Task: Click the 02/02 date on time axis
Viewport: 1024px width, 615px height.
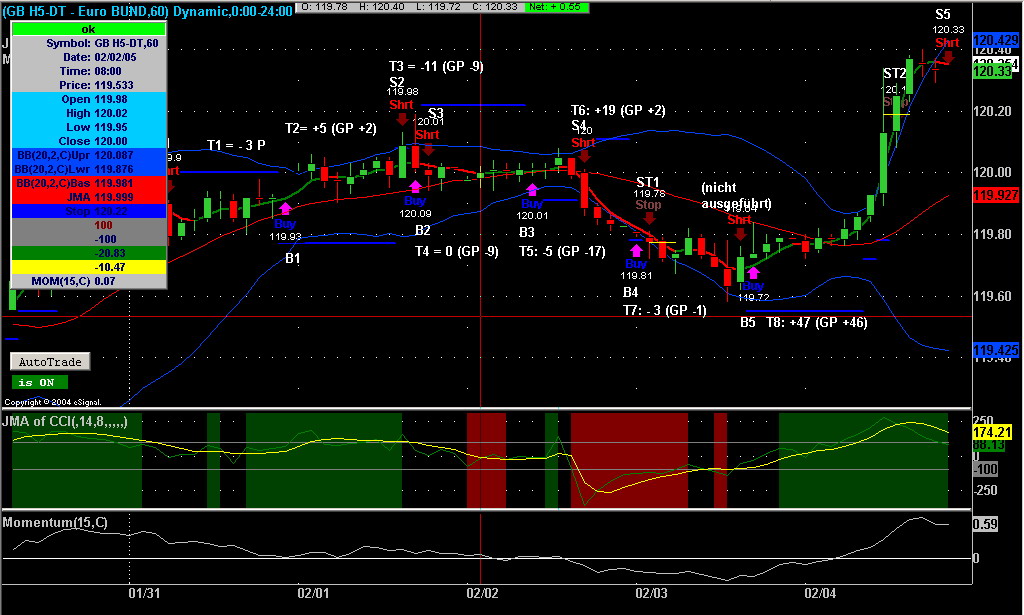Action: pyautogui.click(x=482, y=593)
